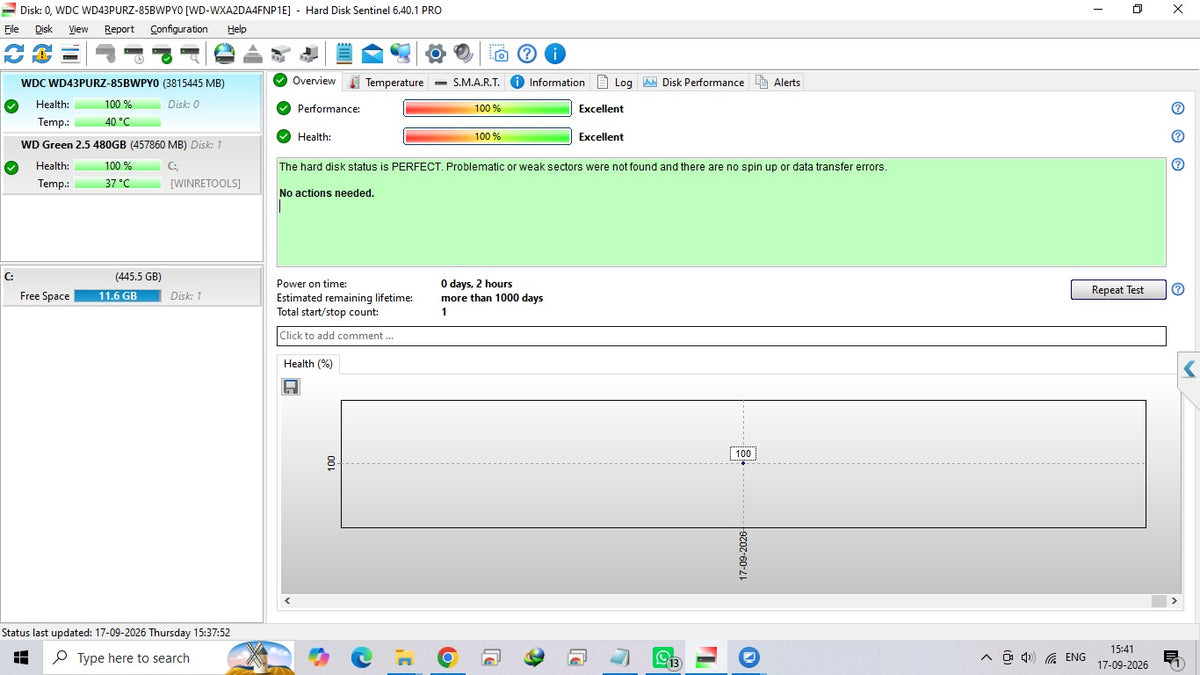Viewport: 1200px width, 675px height.
Task: Click second network disk toolbar icon
Action: [310, 53]
